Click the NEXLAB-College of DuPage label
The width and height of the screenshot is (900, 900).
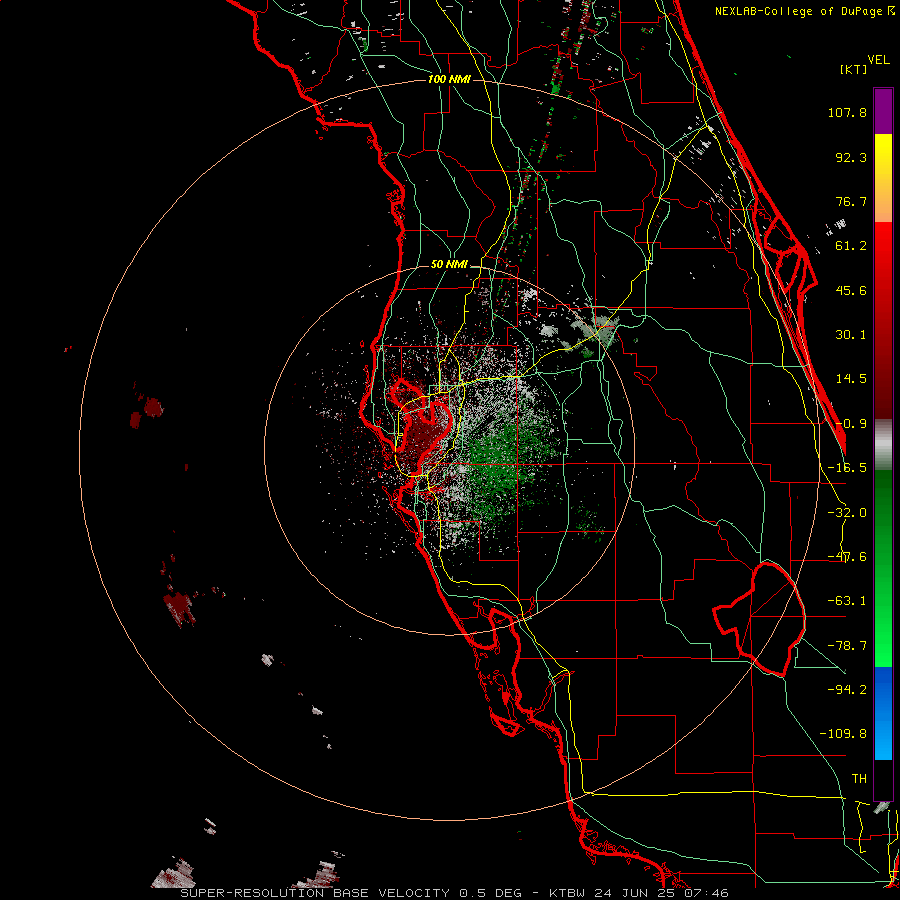(800, 11)
